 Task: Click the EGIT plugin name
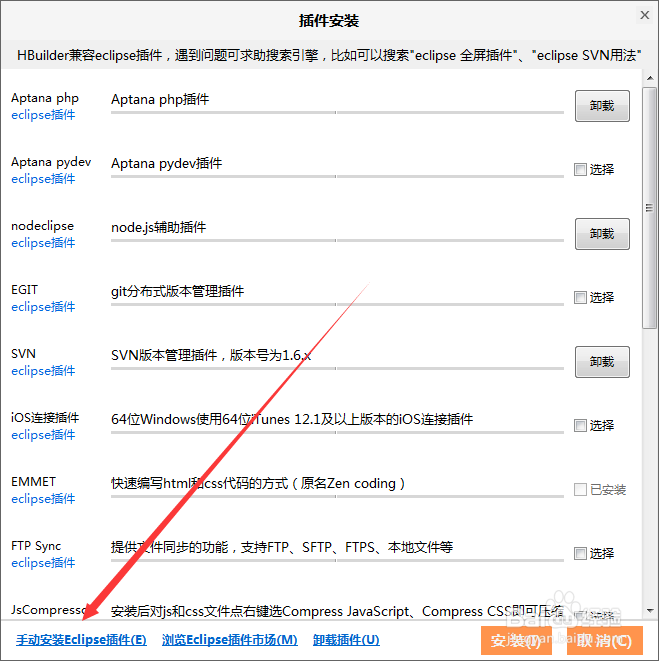(x=24, y=290)
